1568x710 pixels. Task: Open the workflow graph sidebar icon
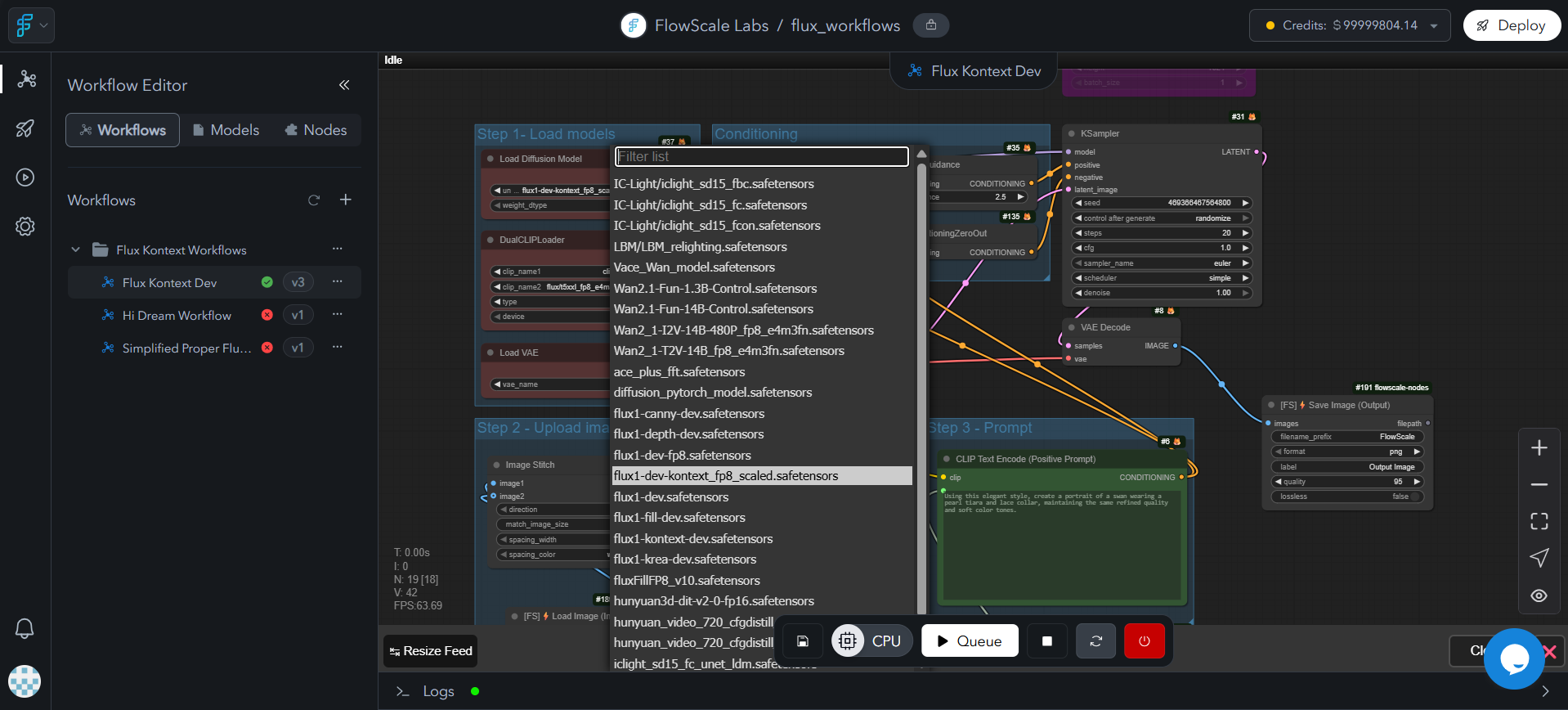click(26, 79)
